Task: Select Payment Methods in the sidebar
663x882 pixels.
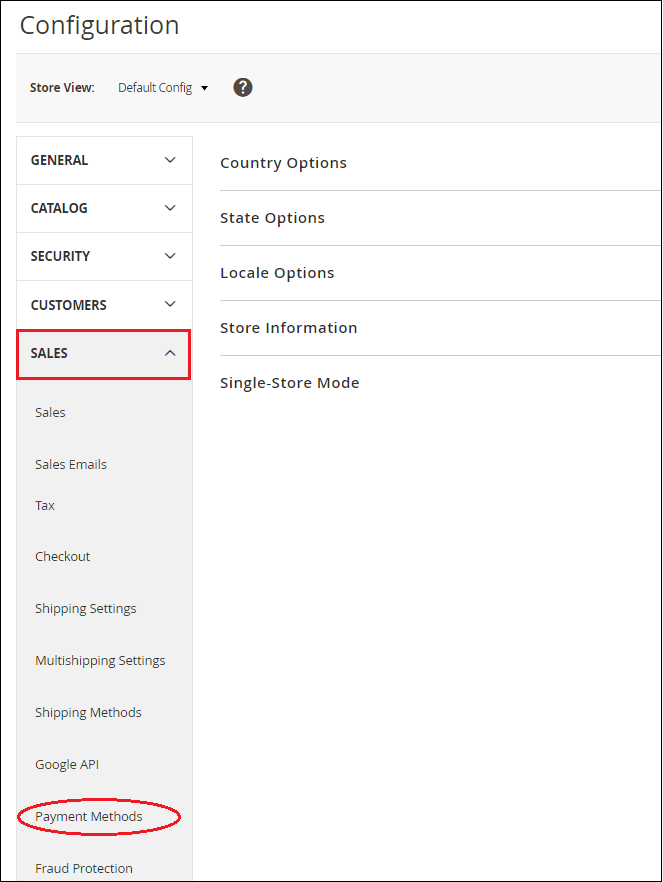Action: 89,816
